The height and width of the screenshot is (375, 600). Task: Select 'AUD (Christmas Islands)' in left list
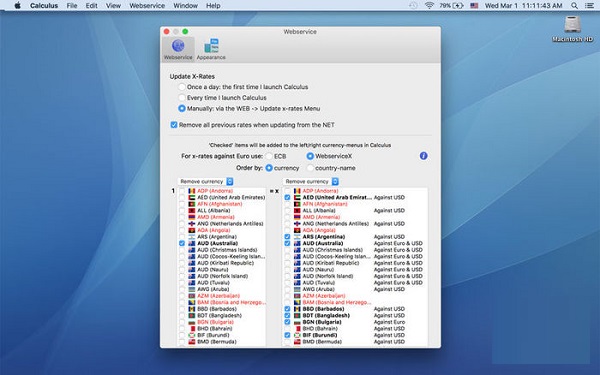227,250
